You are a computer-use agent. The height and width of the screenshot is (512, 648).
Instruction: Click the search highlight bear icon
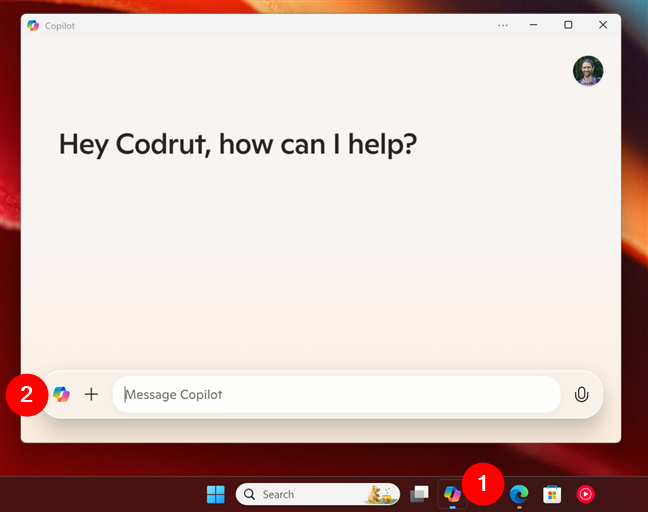[379, 495]
